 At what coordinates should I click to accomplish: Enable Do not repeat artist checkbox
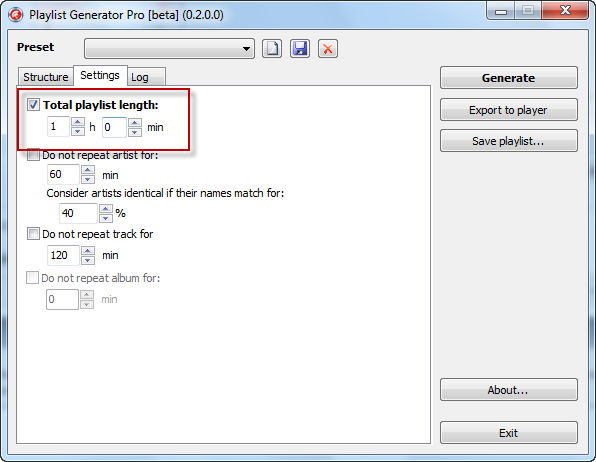(x=33, y=155)
